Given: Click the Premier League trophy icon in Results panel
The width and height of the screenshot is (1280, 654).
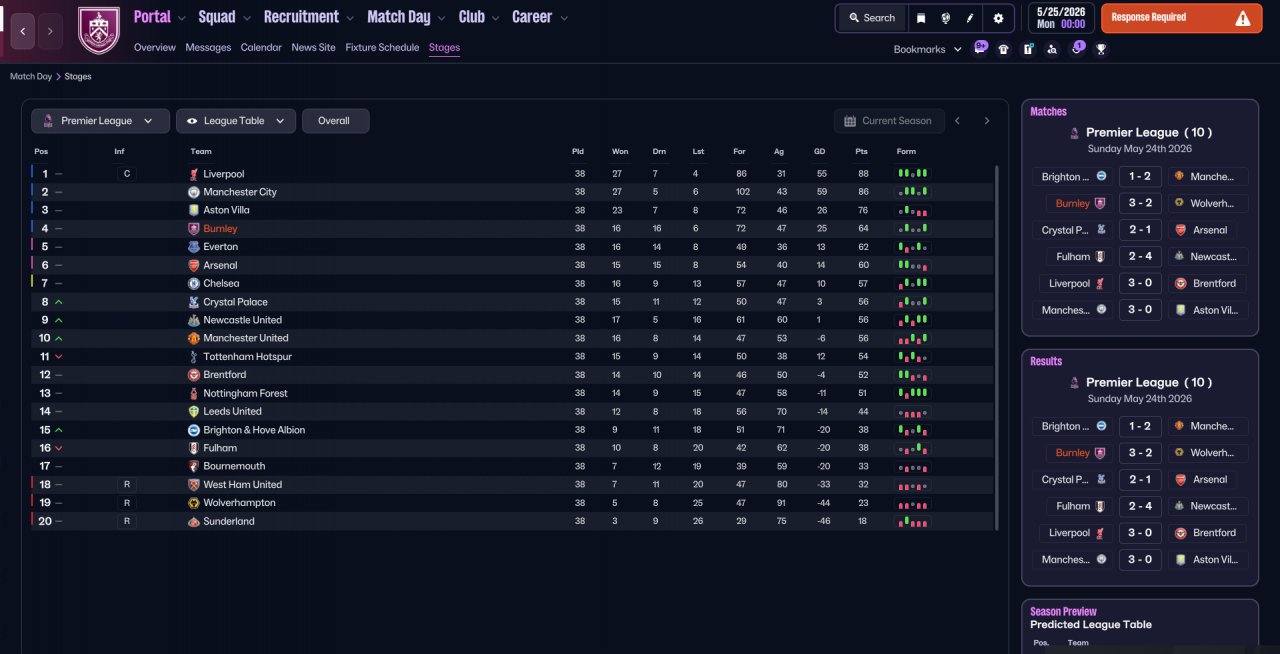Looking at the screenshot, I should (x=1074, y=382).
